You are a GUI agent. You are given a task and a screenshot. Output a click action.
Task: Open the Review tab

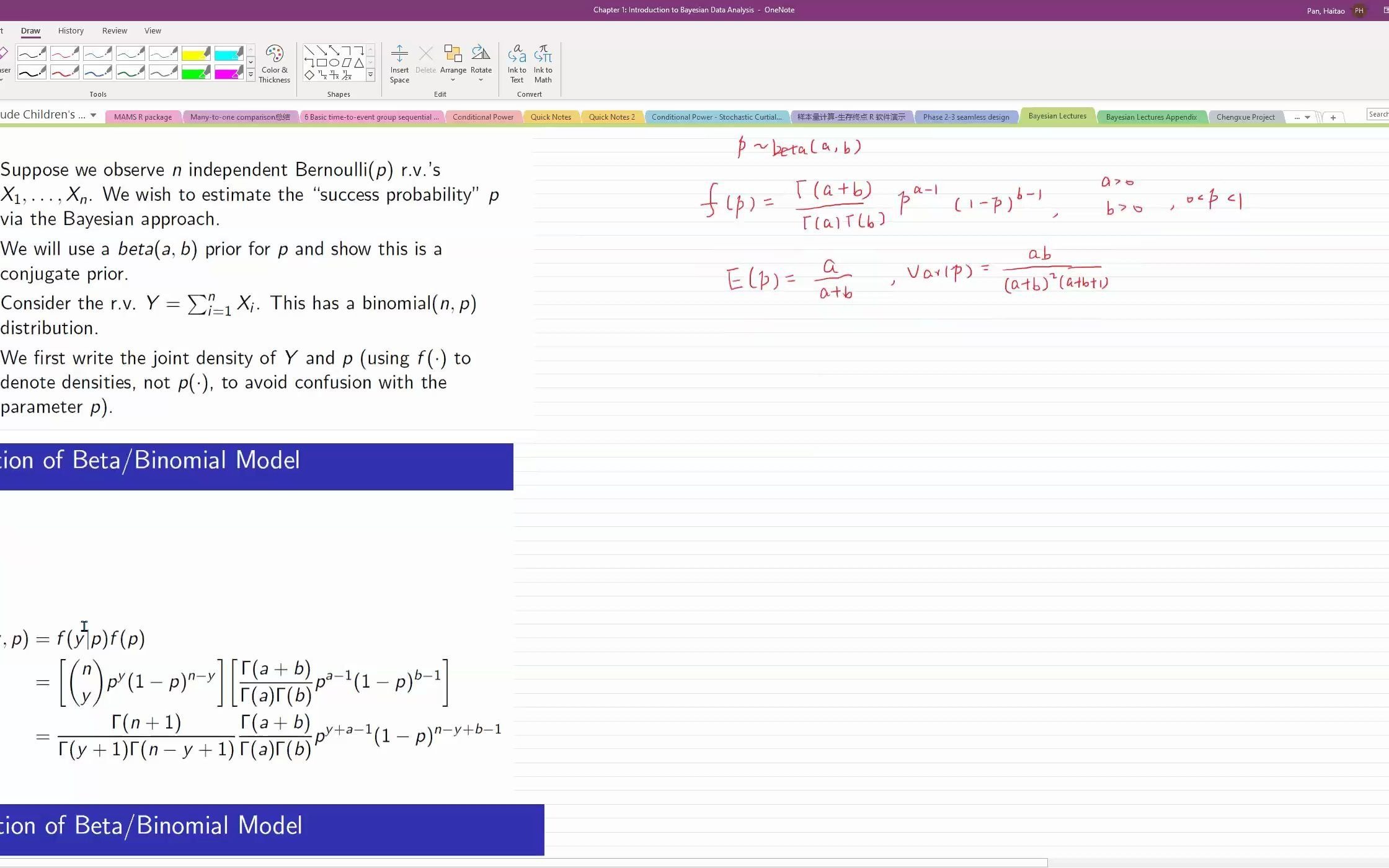coord(114,30)
